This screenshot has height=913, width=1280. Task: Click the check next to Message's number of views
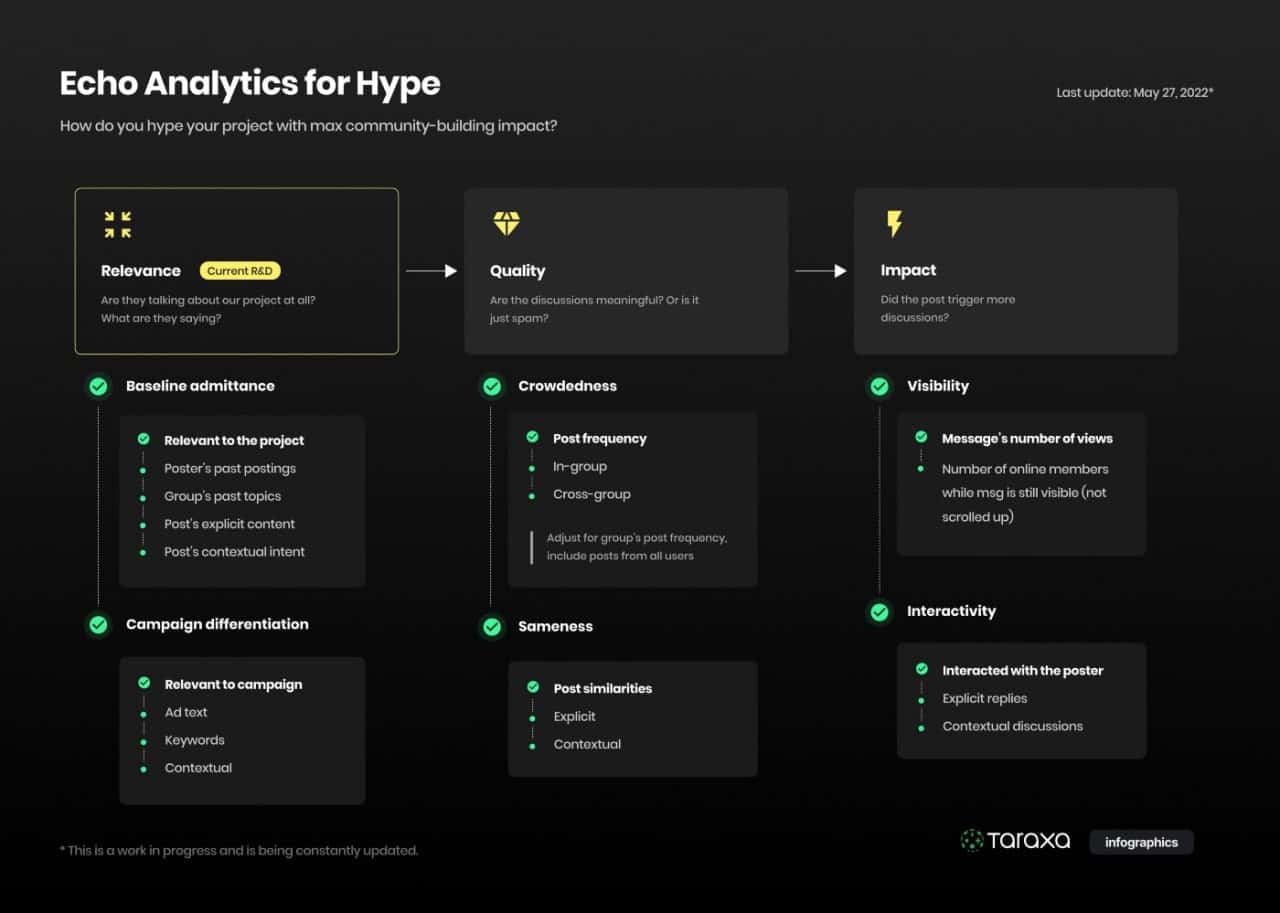click(920, 437)
